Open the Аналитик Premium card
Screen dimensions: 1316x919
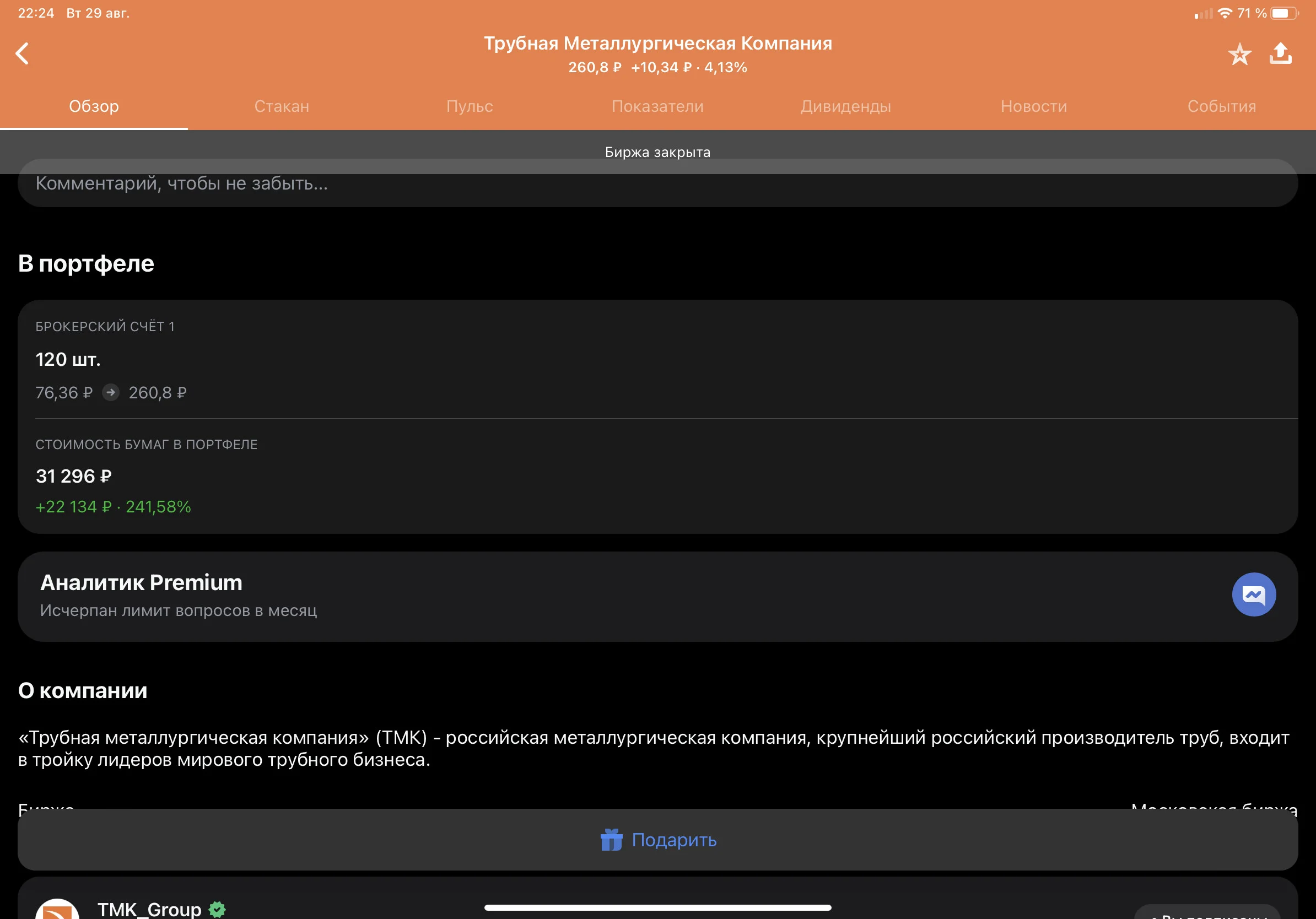[x=658, y=597]
